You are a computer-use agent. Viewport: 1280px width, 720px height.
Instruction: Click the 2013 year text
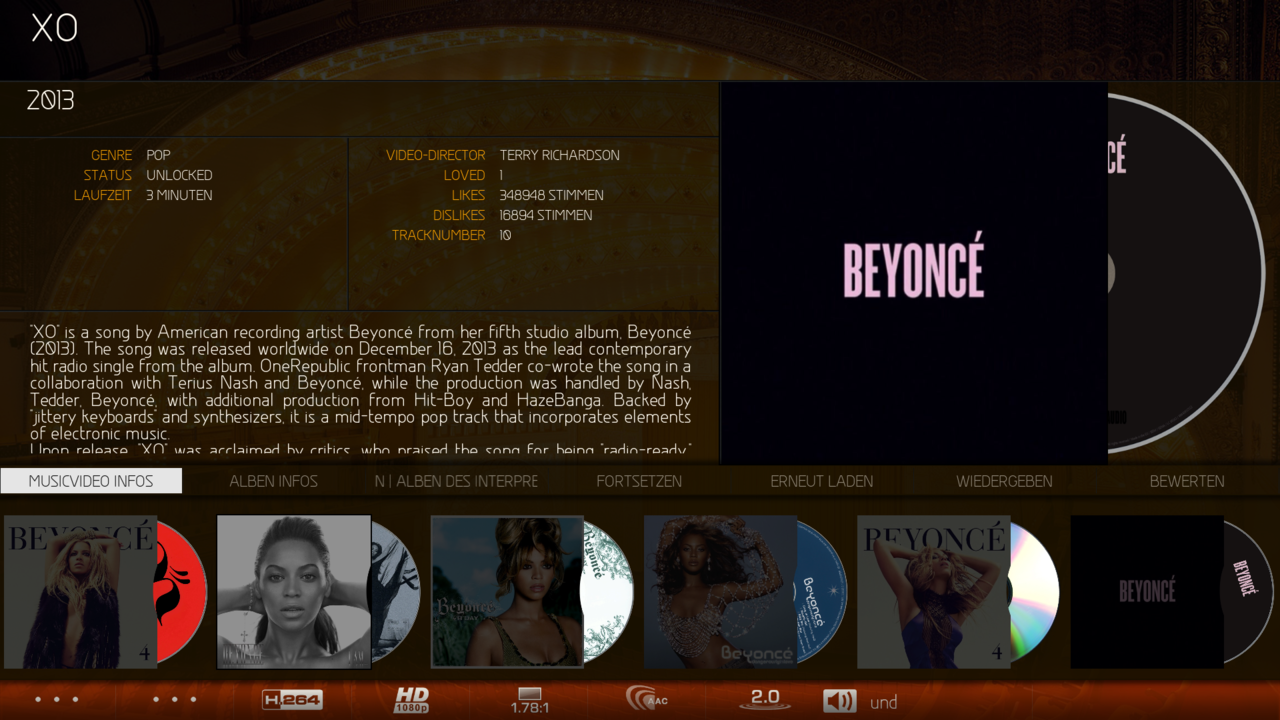[x=51, y=101]
